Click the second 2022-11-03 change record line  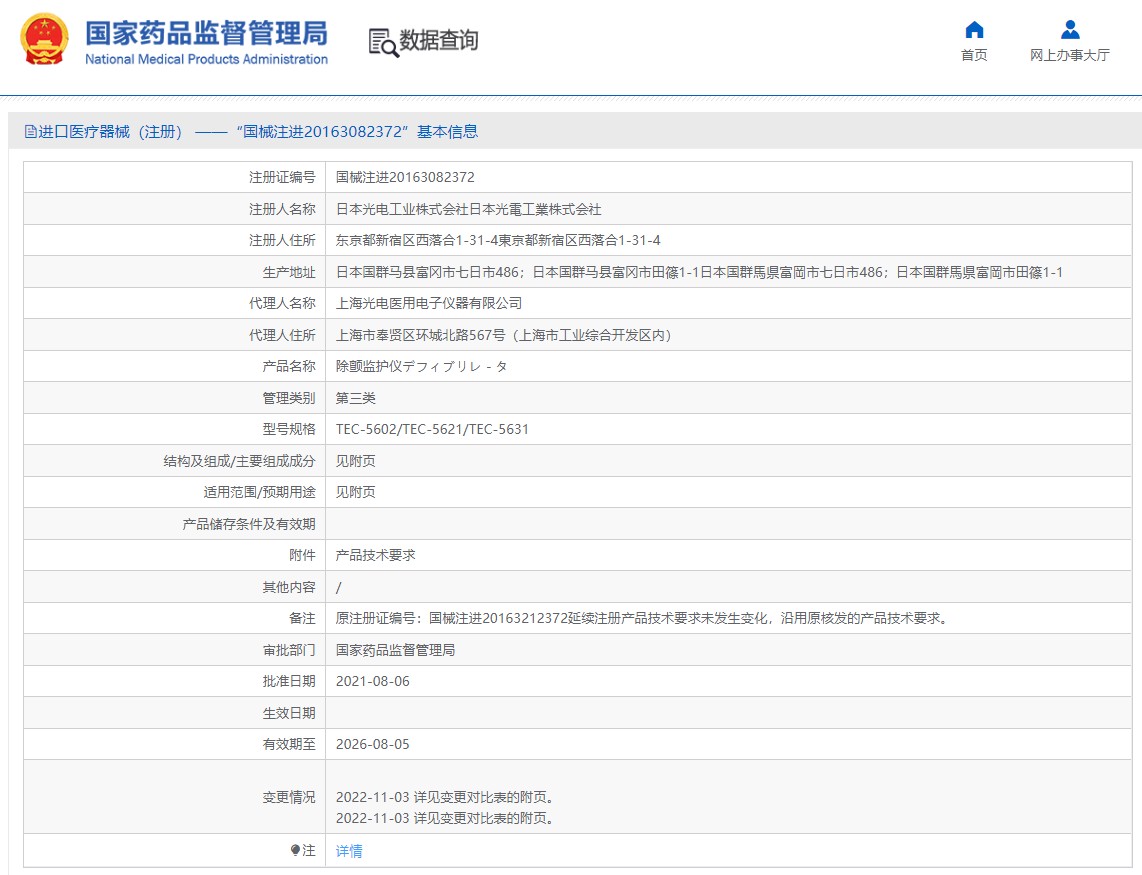[x=445, y=818]
